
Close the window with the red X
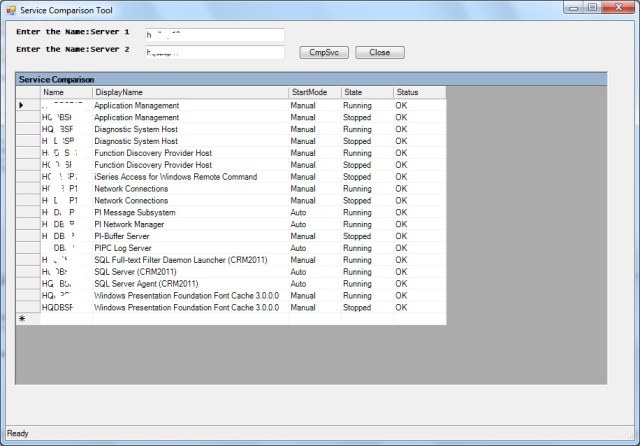tap(619, 7)
